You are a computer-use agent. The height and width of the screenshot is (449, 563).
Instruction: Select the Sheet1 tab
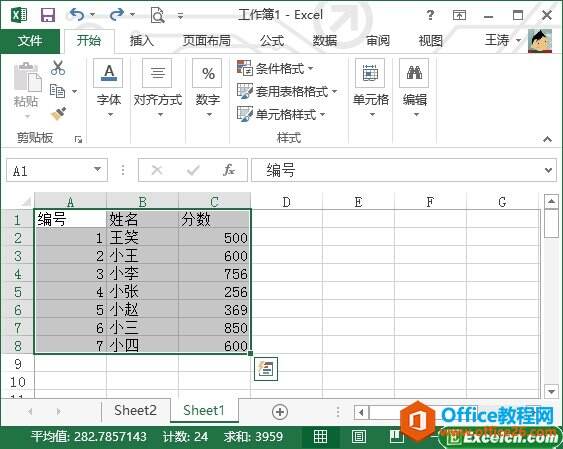click(x=204, y=410)
